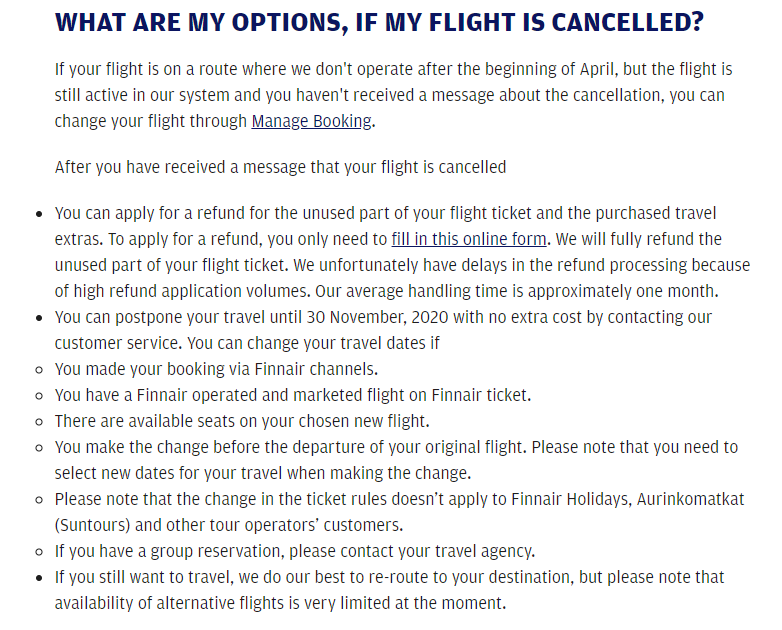
Task: Click the hollow bullet beside "You made your booking"
Action: [39, 370]
